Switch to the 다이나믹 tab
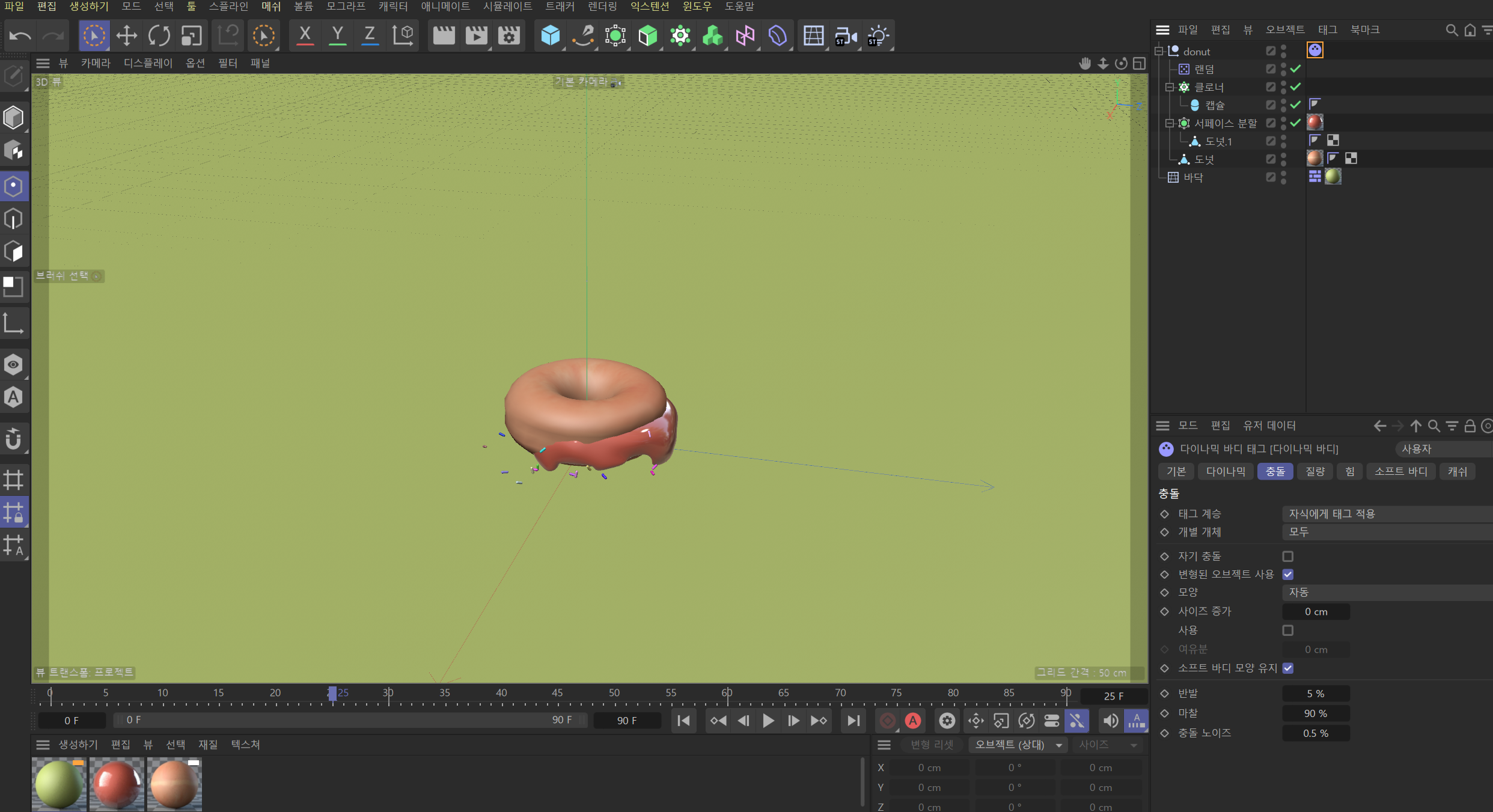1493x812 pixels. [x=1226, y=471]
